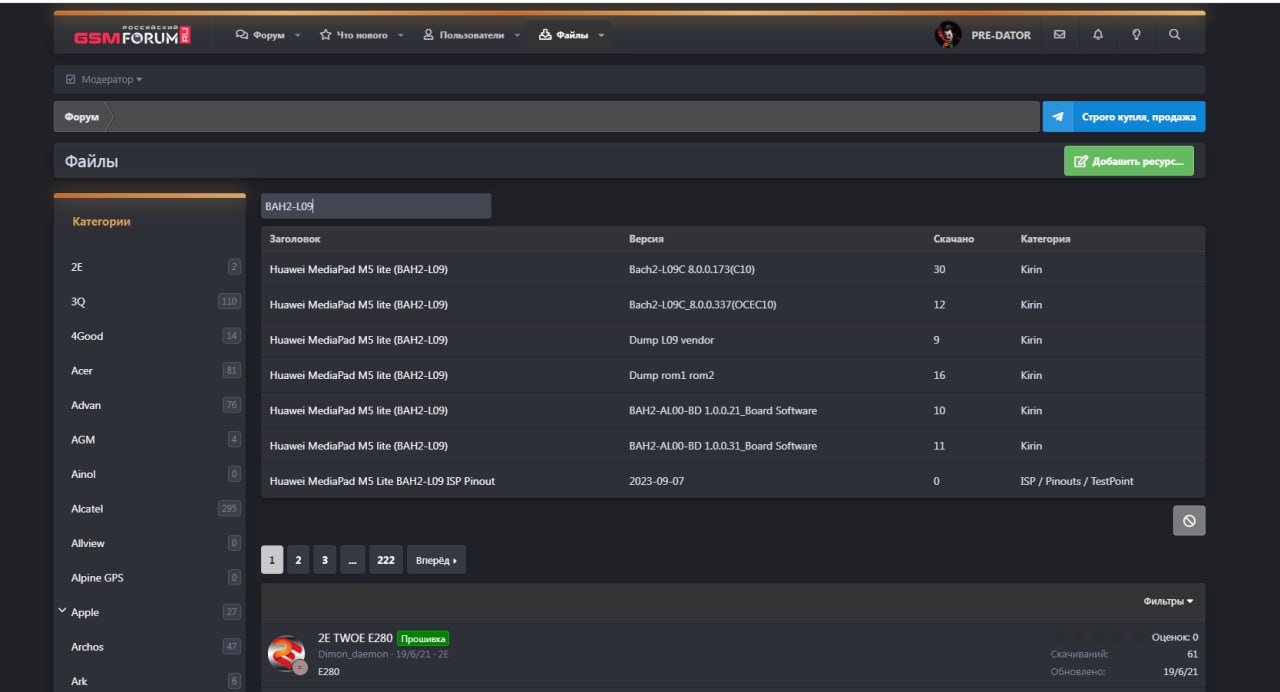Open the Dimon_daemon author link
This screenshot has width=1280, height=692.
(x=353, y=654)
